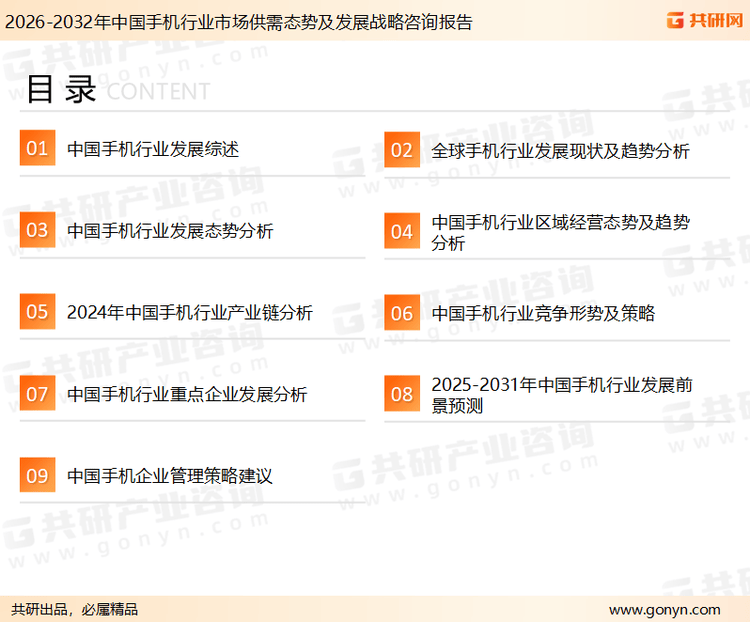The height and width of the screenshot is (622, 750).
Task: Open 2024年中国手机行业产业链分析 section
Action: [190, 313]
